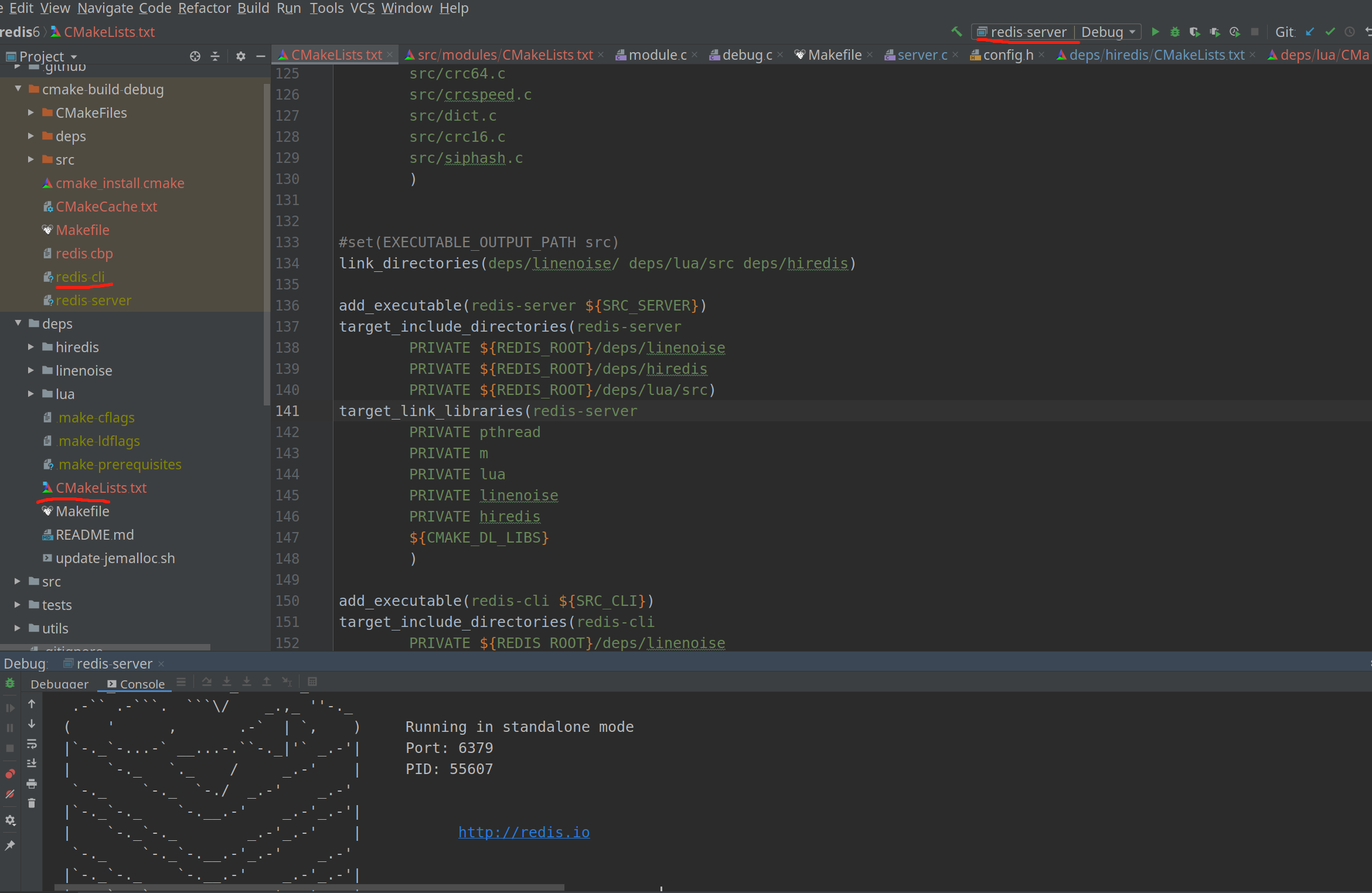1372x893 pixels.
Task: Click the green Run play button
Action: pyautogui.click(x=1155, y=32)
